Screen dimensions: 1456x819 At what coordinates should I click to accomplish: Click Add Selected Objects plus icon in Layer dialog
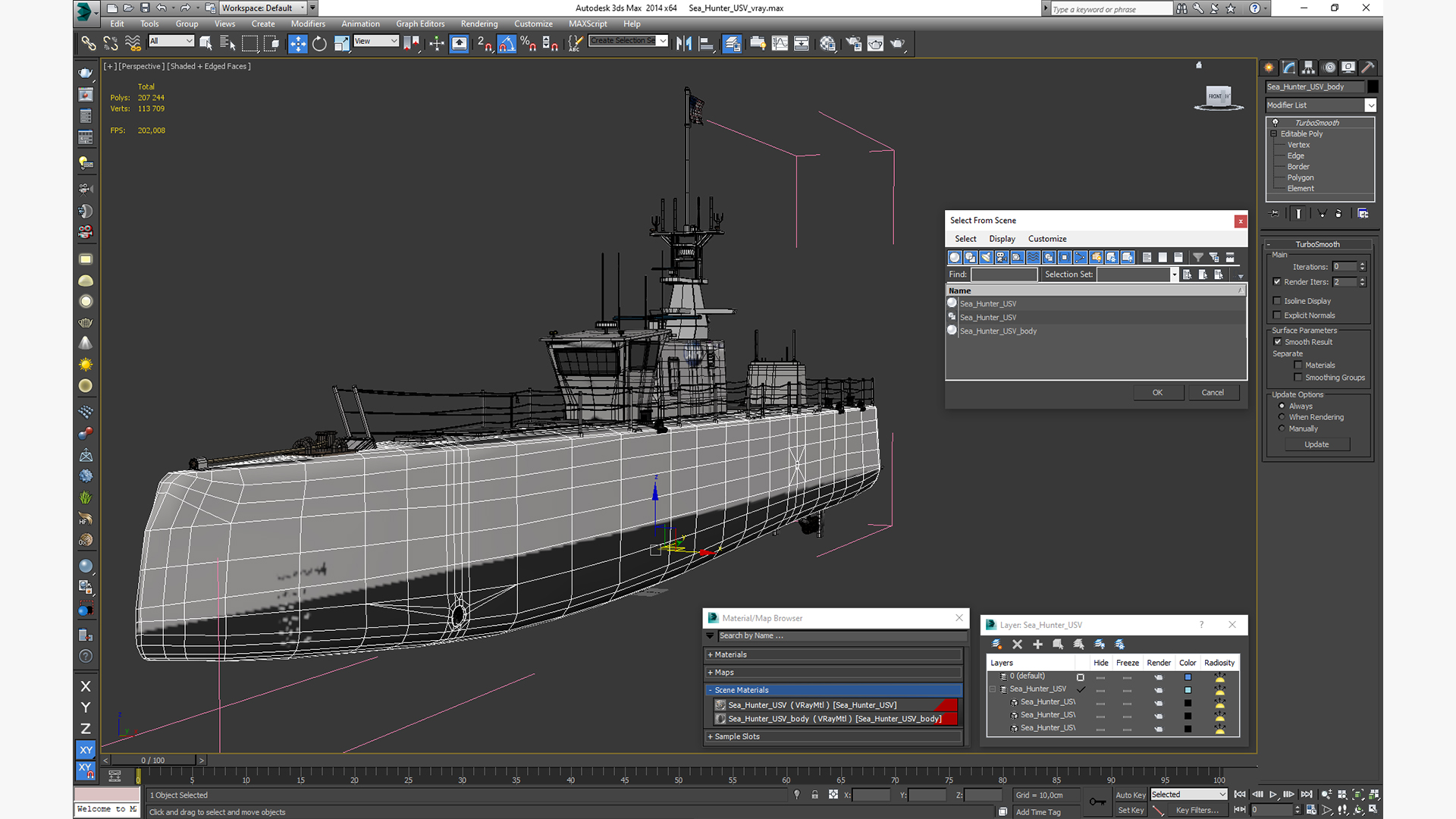(x=1037, y=645)
